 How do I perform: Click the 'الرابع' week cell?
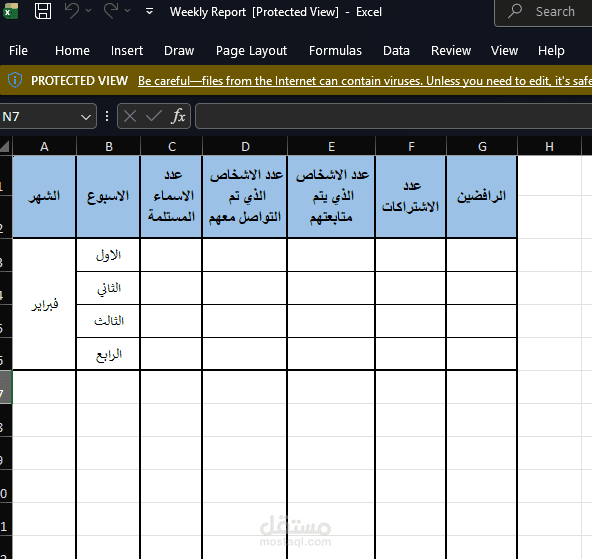108,354
